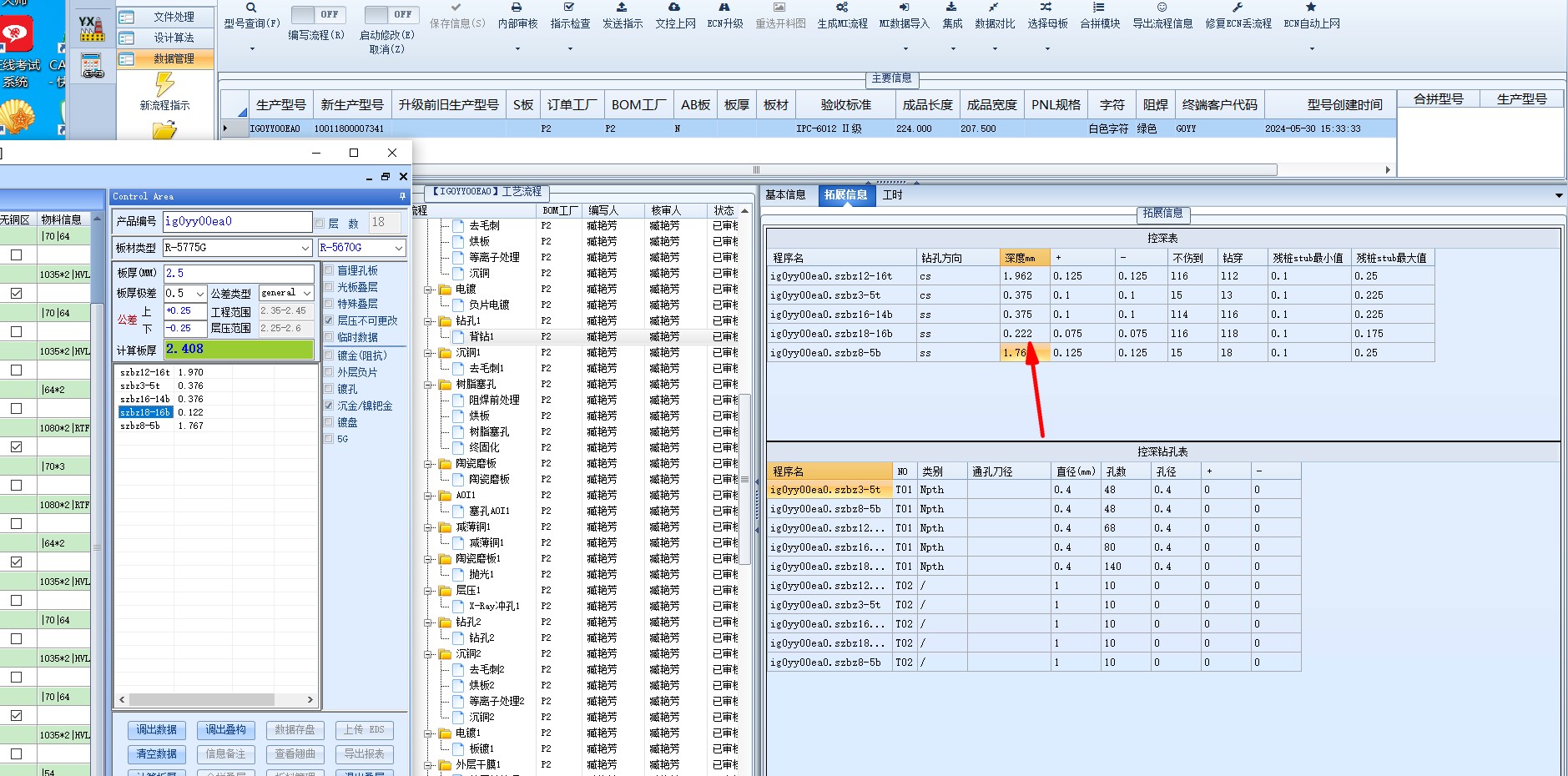
Task: Click the 指示检查 check icon
Action: [569, 8]
